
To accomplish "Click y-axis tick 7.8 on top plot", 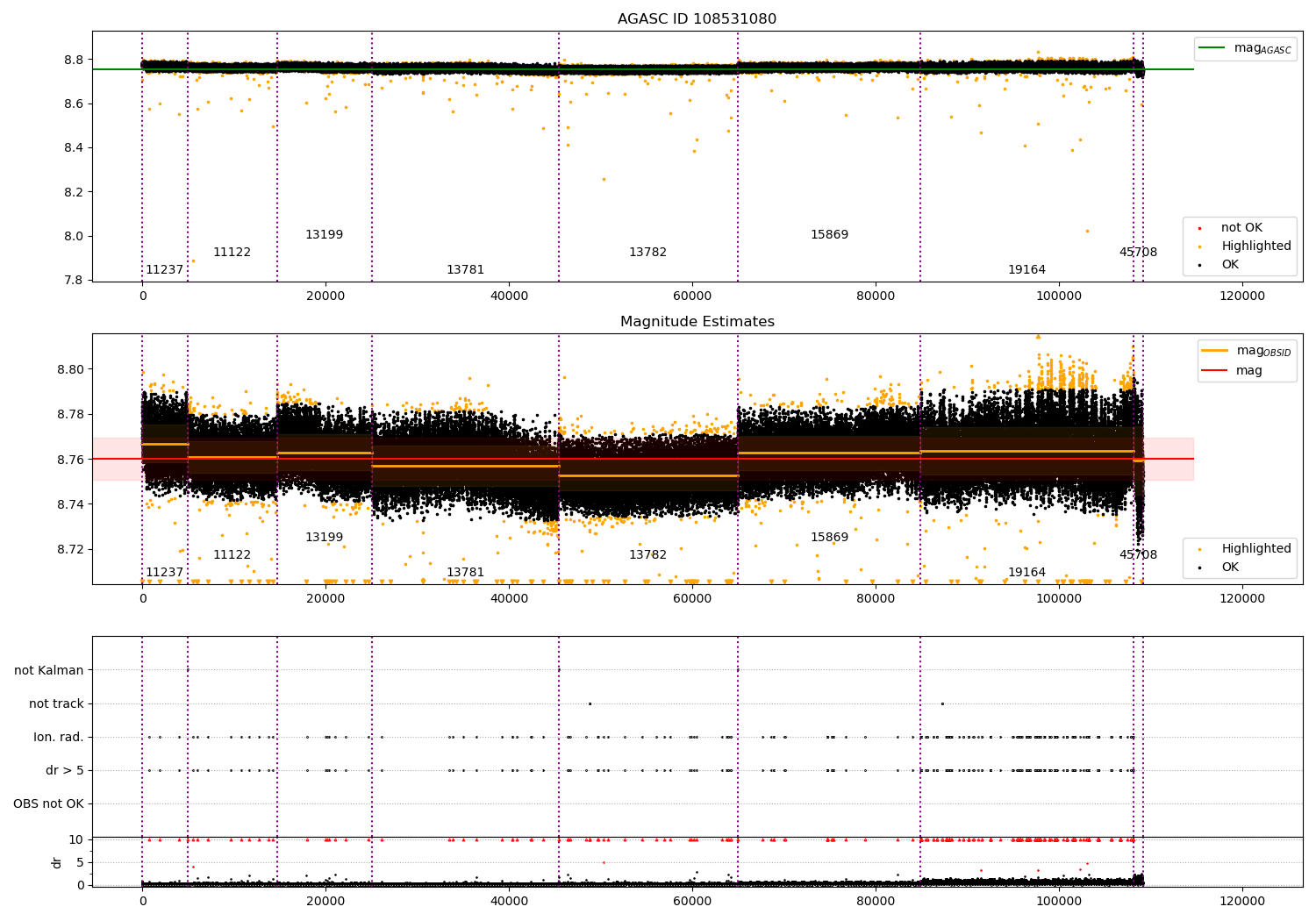I will pos(75,281).
